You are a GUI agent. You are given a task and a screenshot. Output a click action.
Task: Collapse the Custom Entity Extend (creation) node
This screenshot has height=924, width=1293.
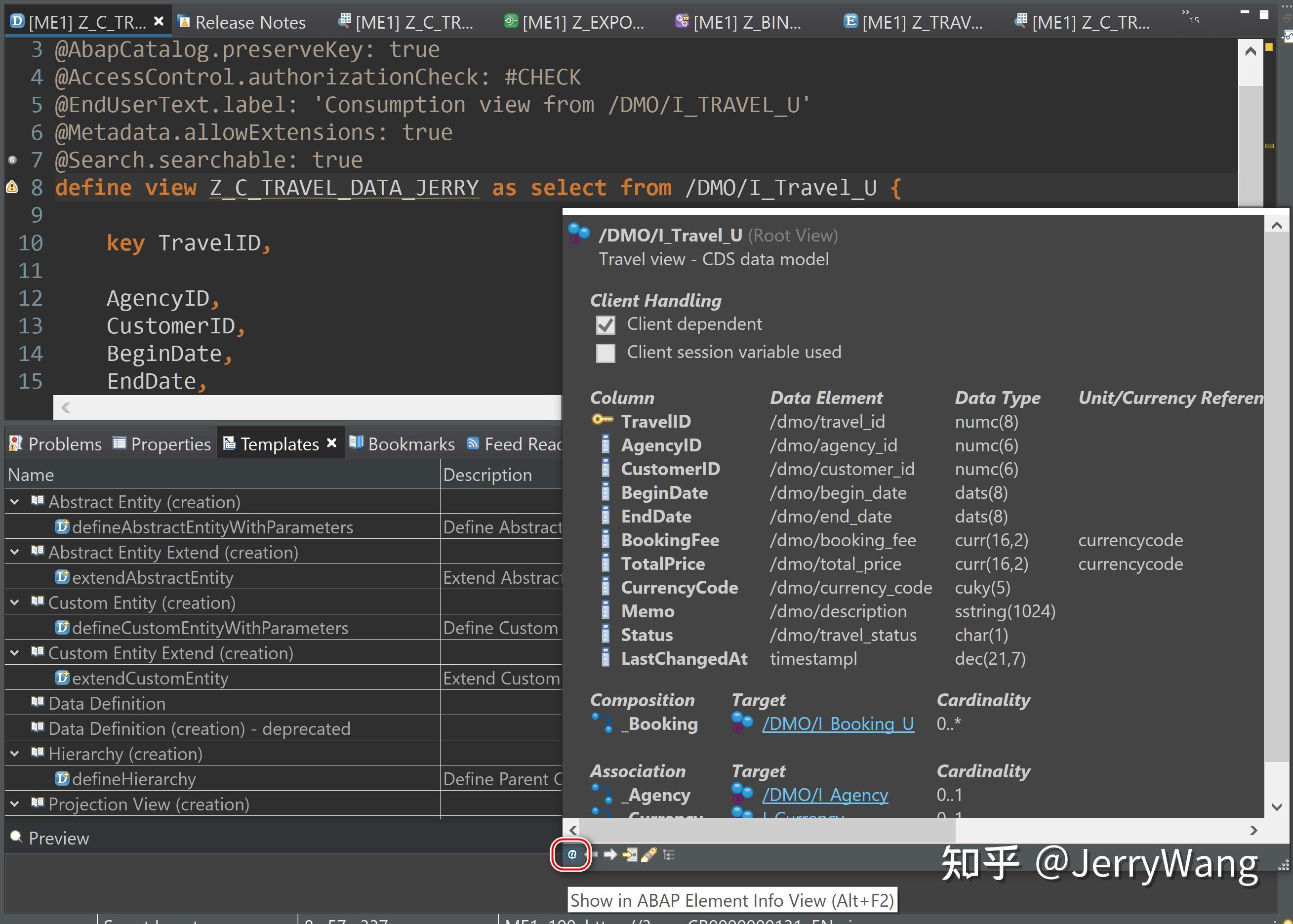[x=14, y=652]
